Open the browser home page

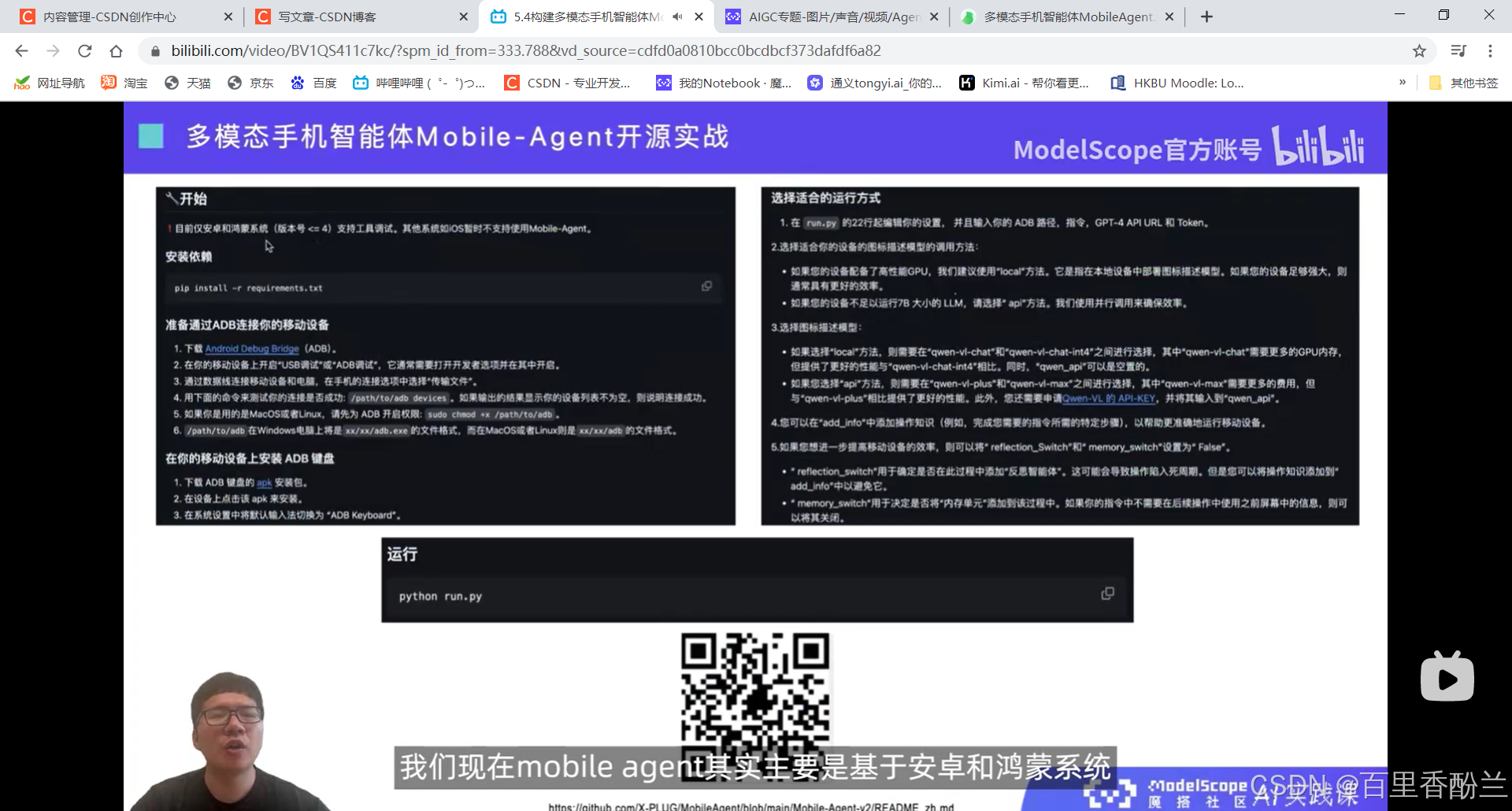point(117,51)
